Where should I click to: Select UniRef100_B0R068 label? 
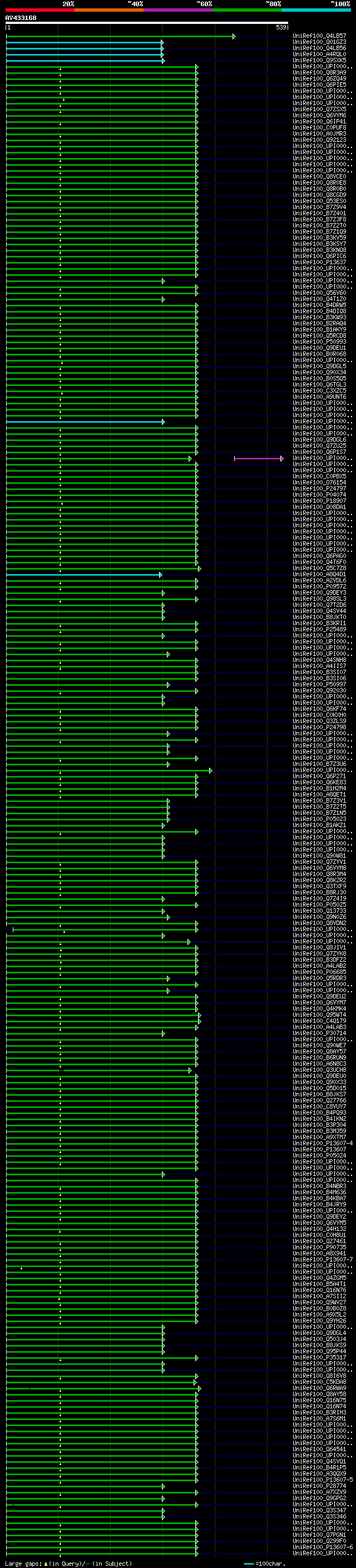pyautogui.click(x=319, y=354)
